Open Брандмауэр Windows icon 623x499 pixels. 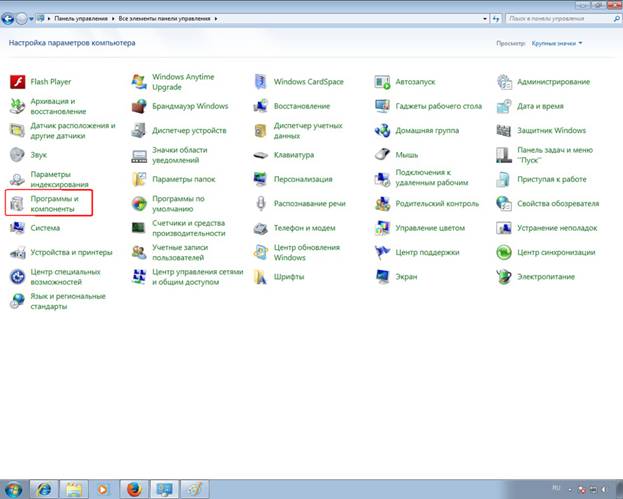[x=139, y=106]
